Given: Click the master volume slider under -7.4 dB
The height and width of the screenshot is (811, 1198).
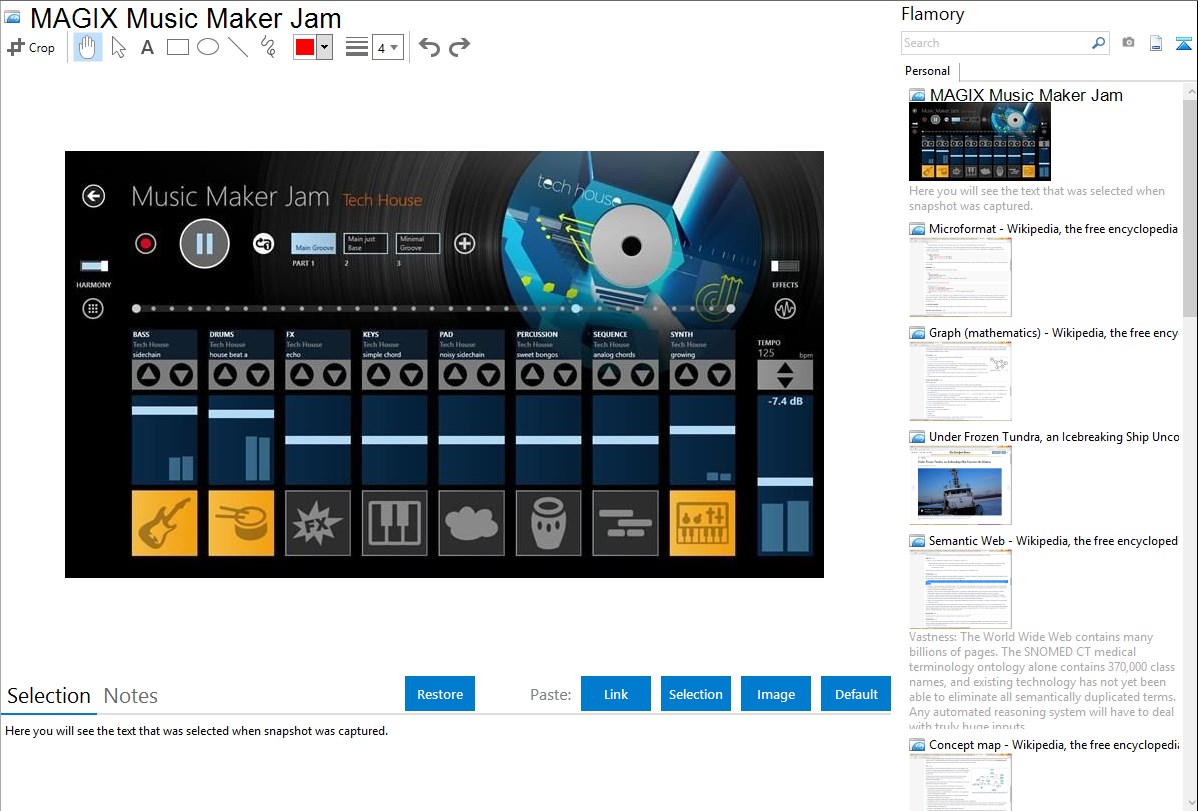Looking at the screenshot, I should pyautogui.click(x=785, y=482).
